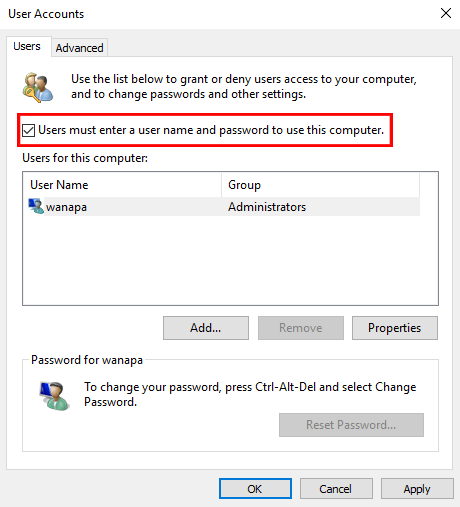
Task: Click the Reset Password... button
Action: point(351,425)
